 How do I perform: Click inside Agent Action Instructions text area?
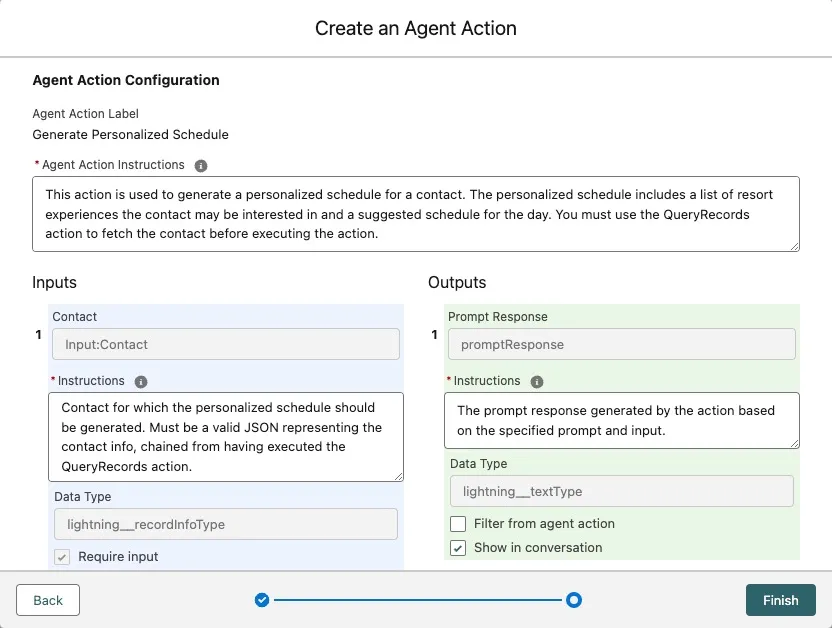tap(415, 214)
